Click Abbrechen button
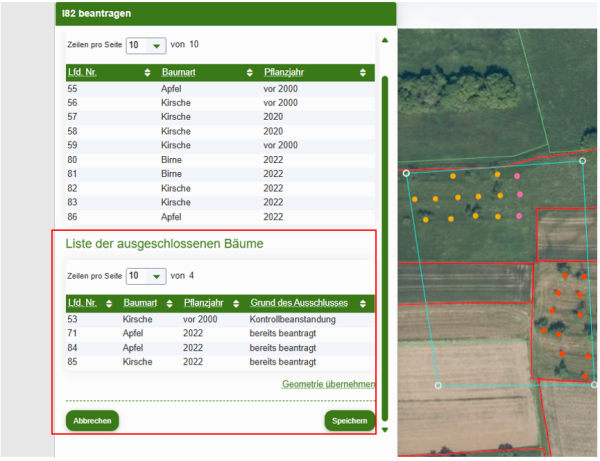Image resolution: width=600 pixels, height=461 pixels. tap(92, 421)
